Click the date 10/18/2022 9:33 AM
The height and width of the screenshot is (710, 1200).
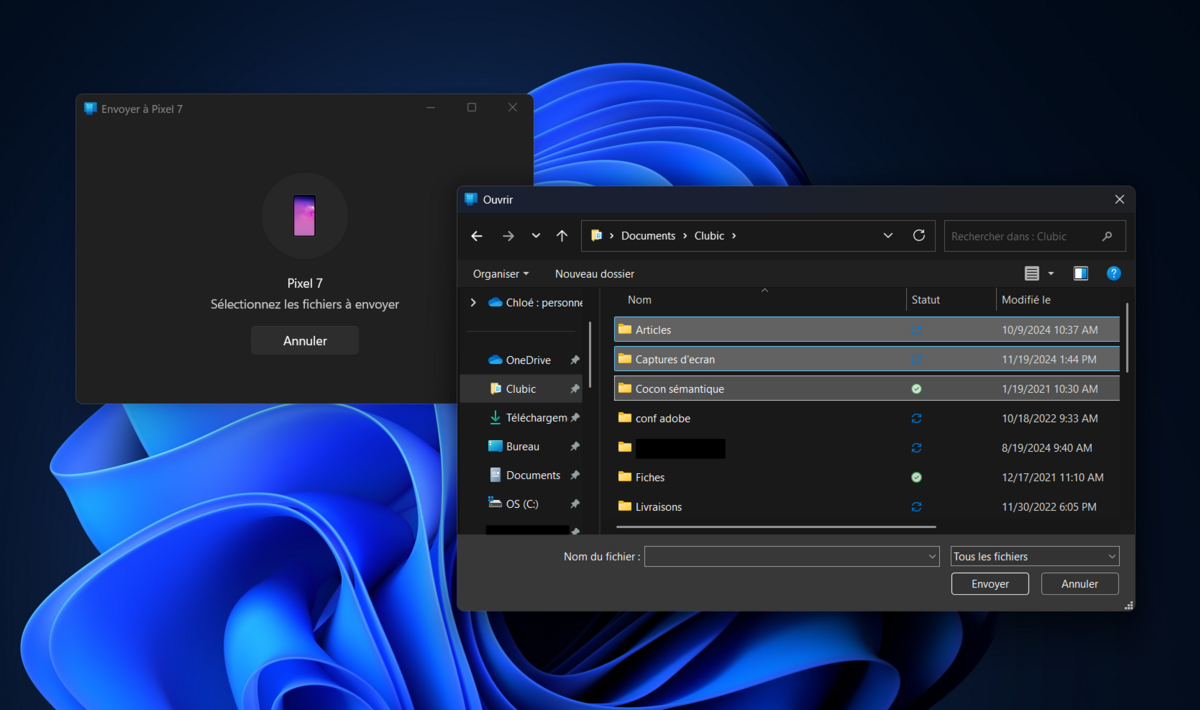(x=1050, y=418)
